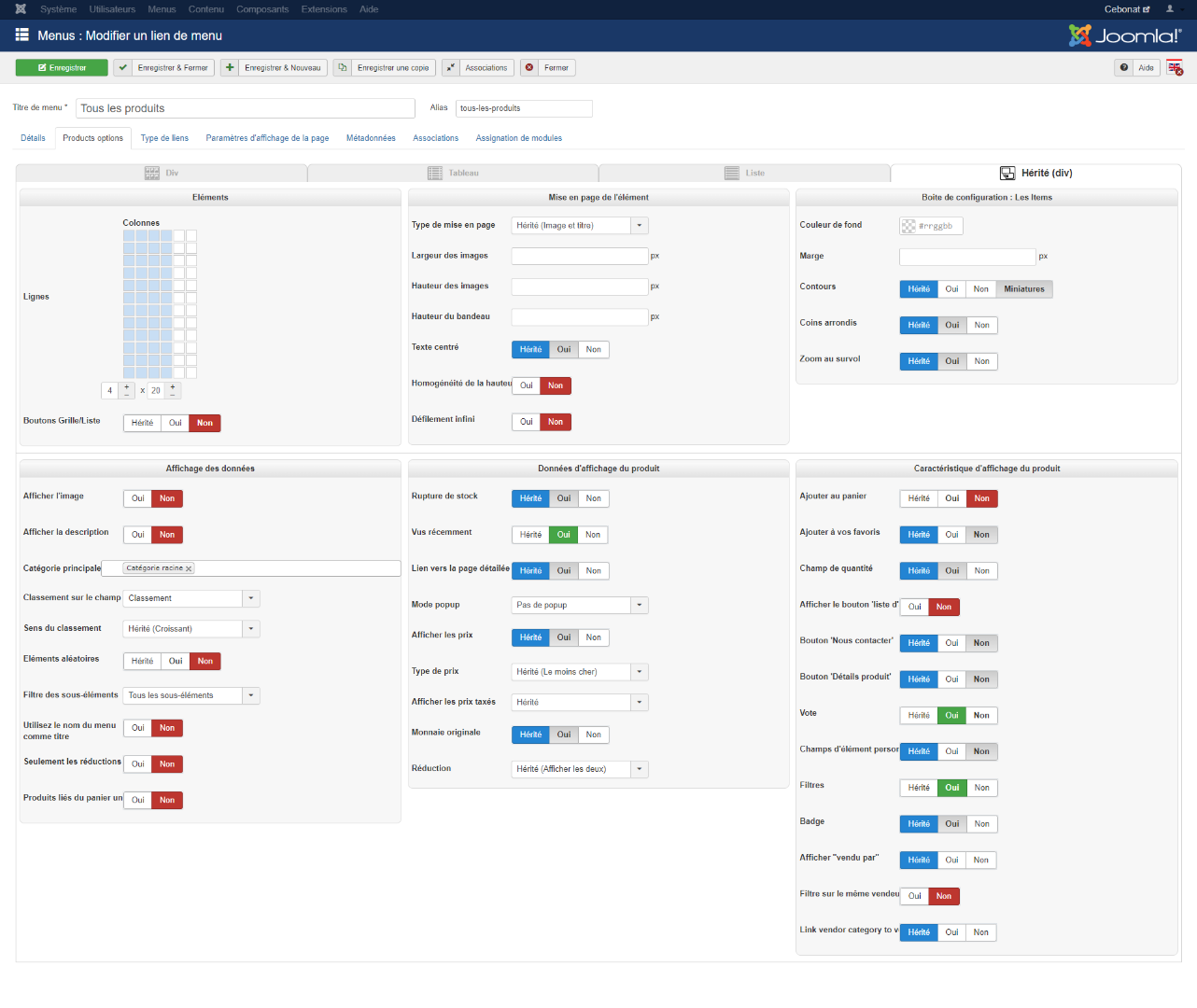1197x1008 pixels.
Task: Open the Aide help button
Action: [x=1137, y=68]
